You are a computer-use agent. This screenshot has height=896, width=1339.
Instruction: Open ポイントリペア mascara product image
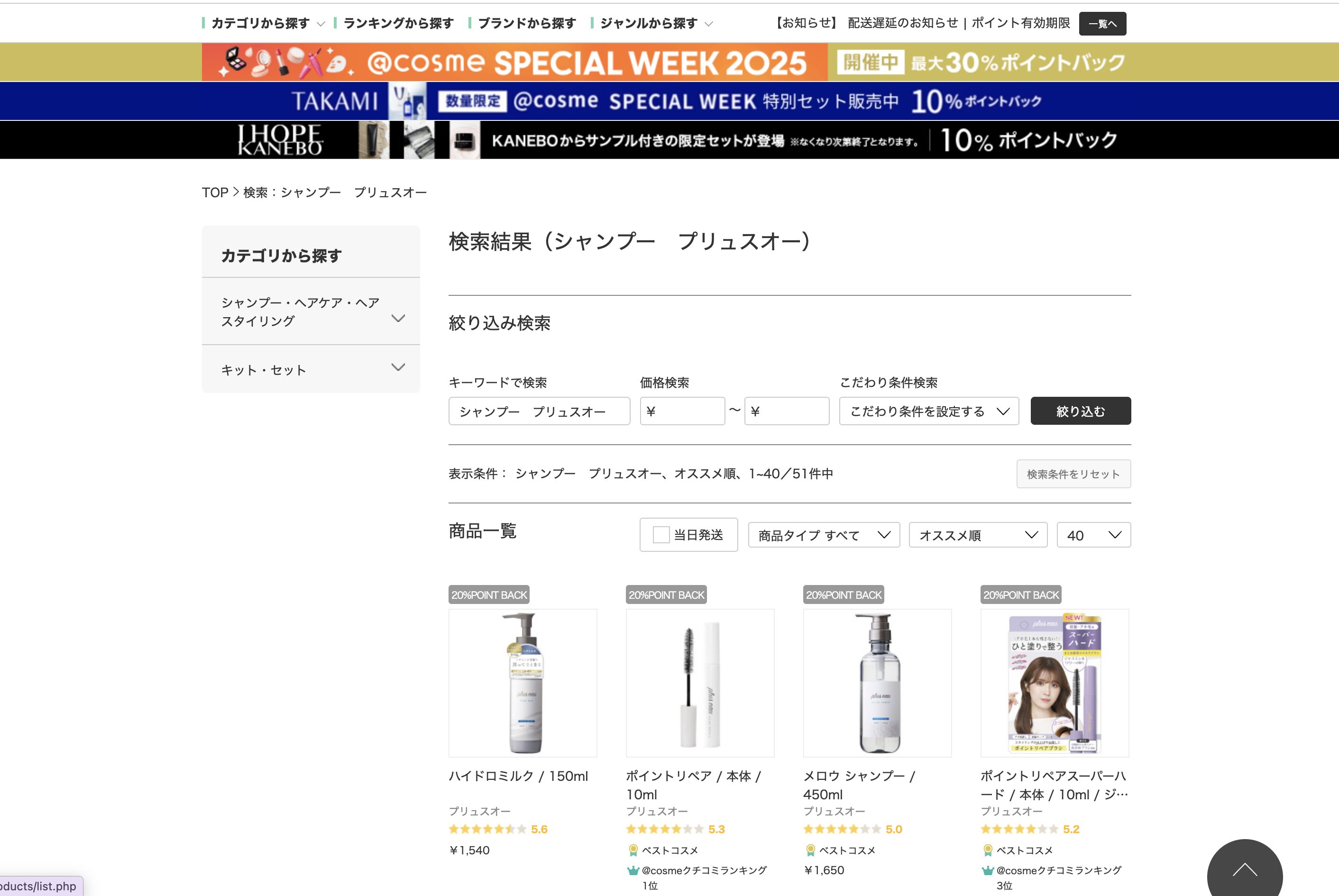[700, 683]
